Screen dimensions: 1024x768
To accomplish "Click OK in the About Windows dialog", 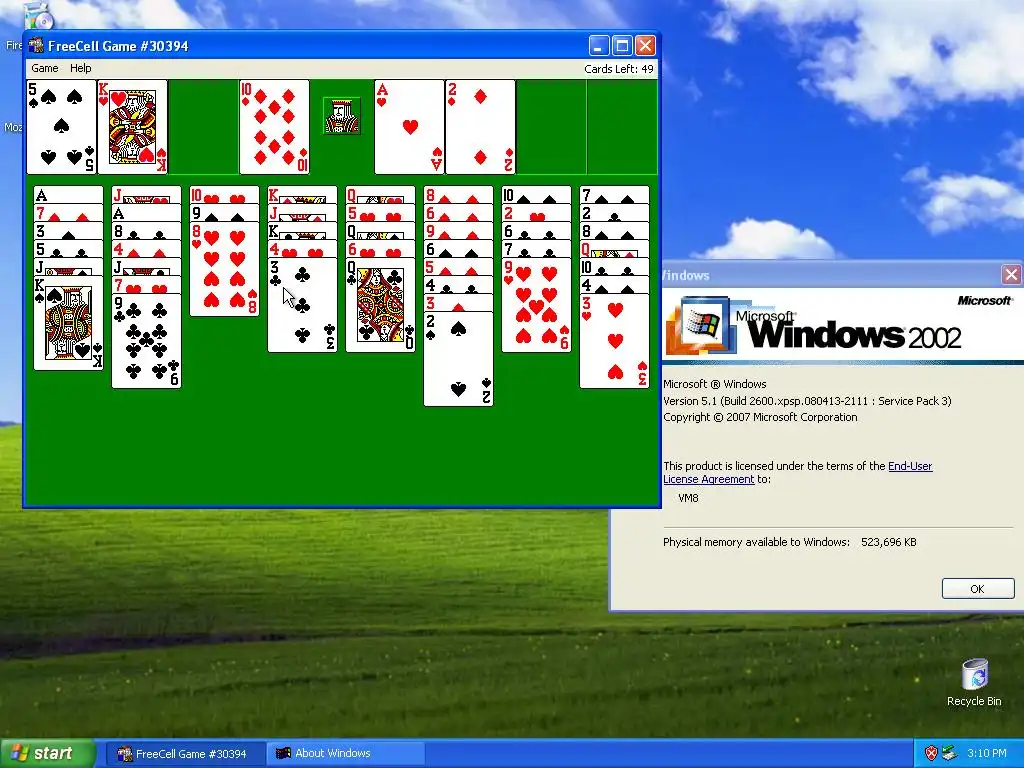I will [978, 588].
